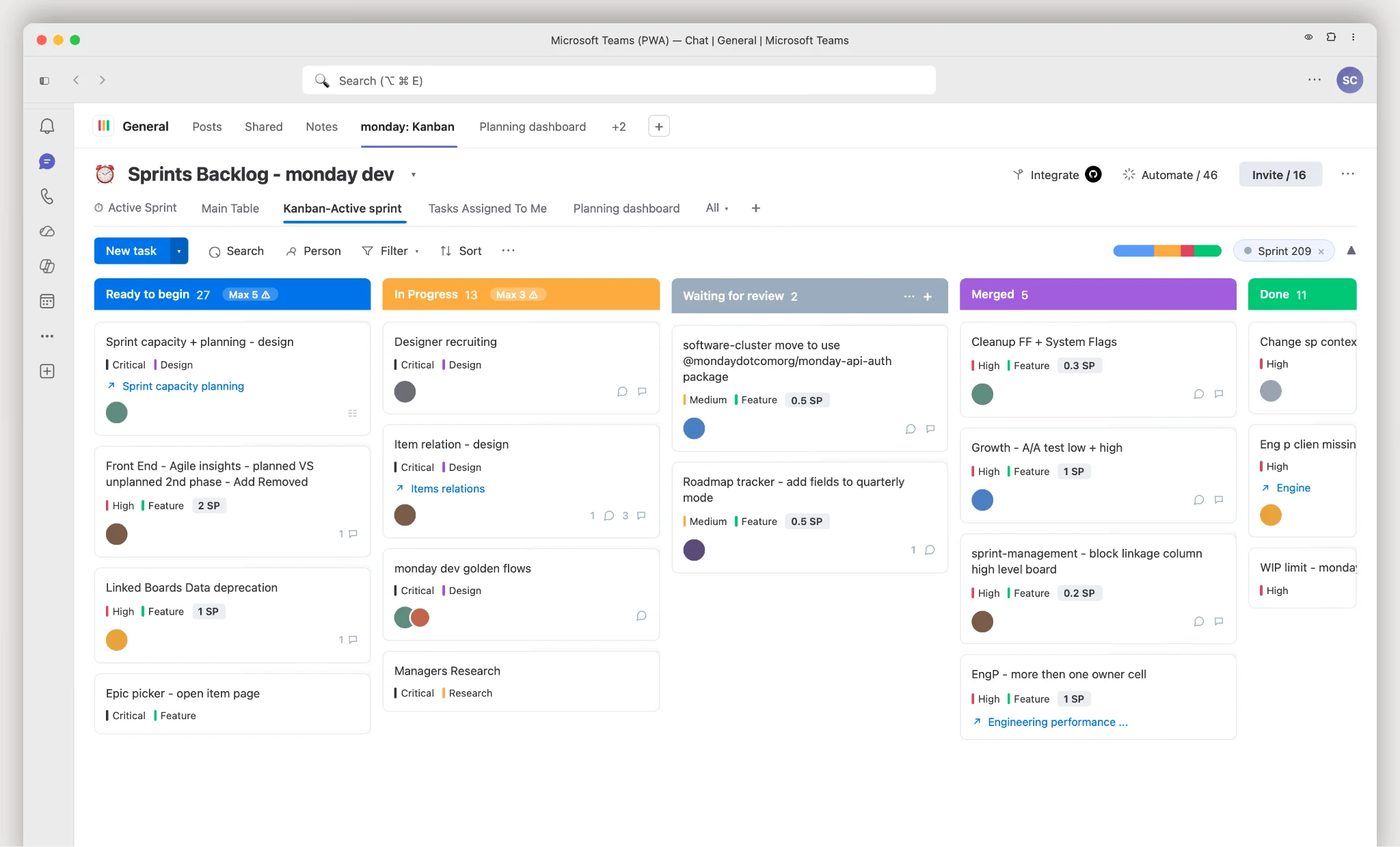Image resolution: width=1400 pixels, height=847 pixels.
Task: Click the 0.3 SP badge on Cleanup FF card
Action: click(x=1079, y=366)
